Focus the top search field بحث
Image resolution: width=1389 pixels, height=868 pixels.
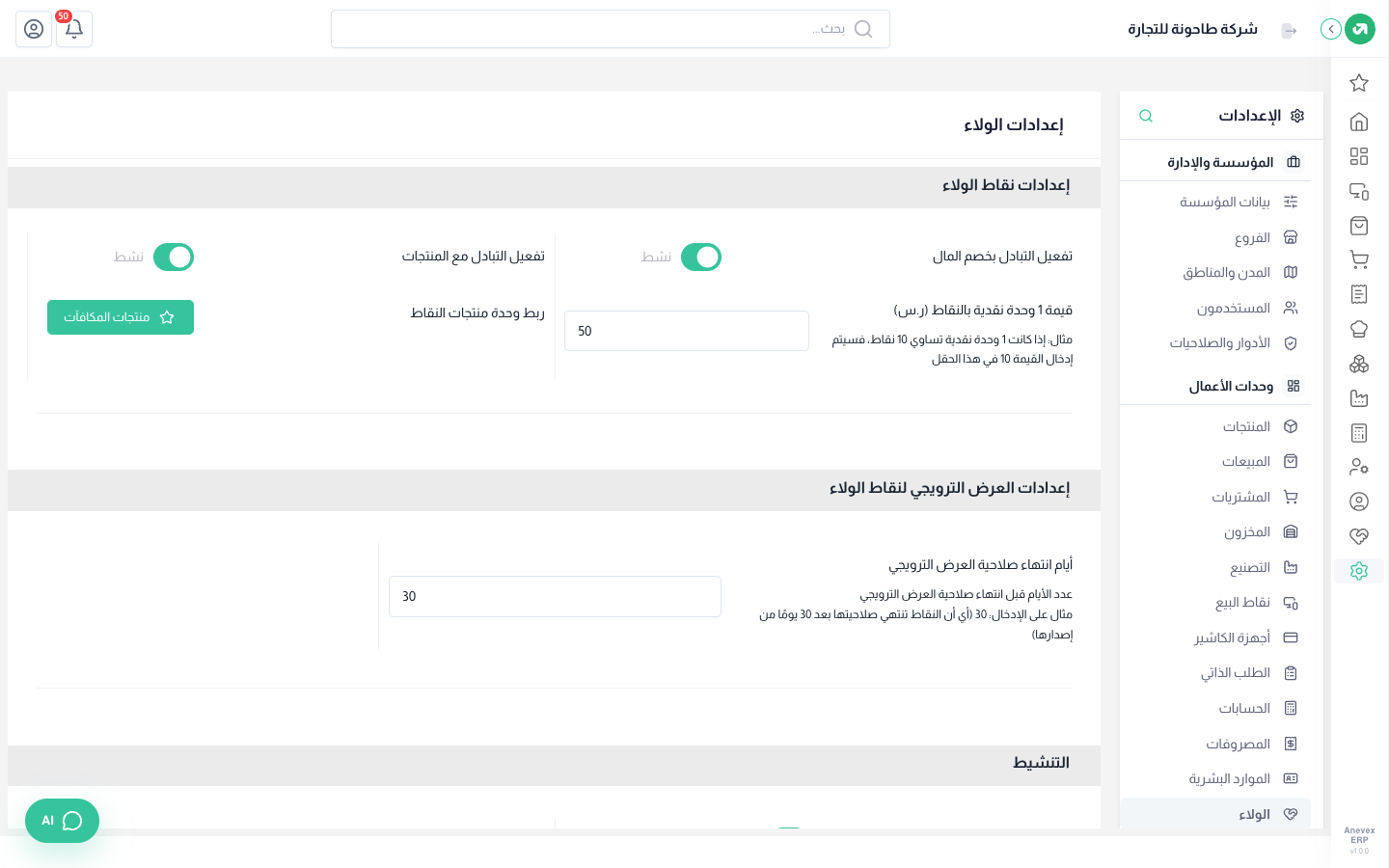click(x=611, y=29)
